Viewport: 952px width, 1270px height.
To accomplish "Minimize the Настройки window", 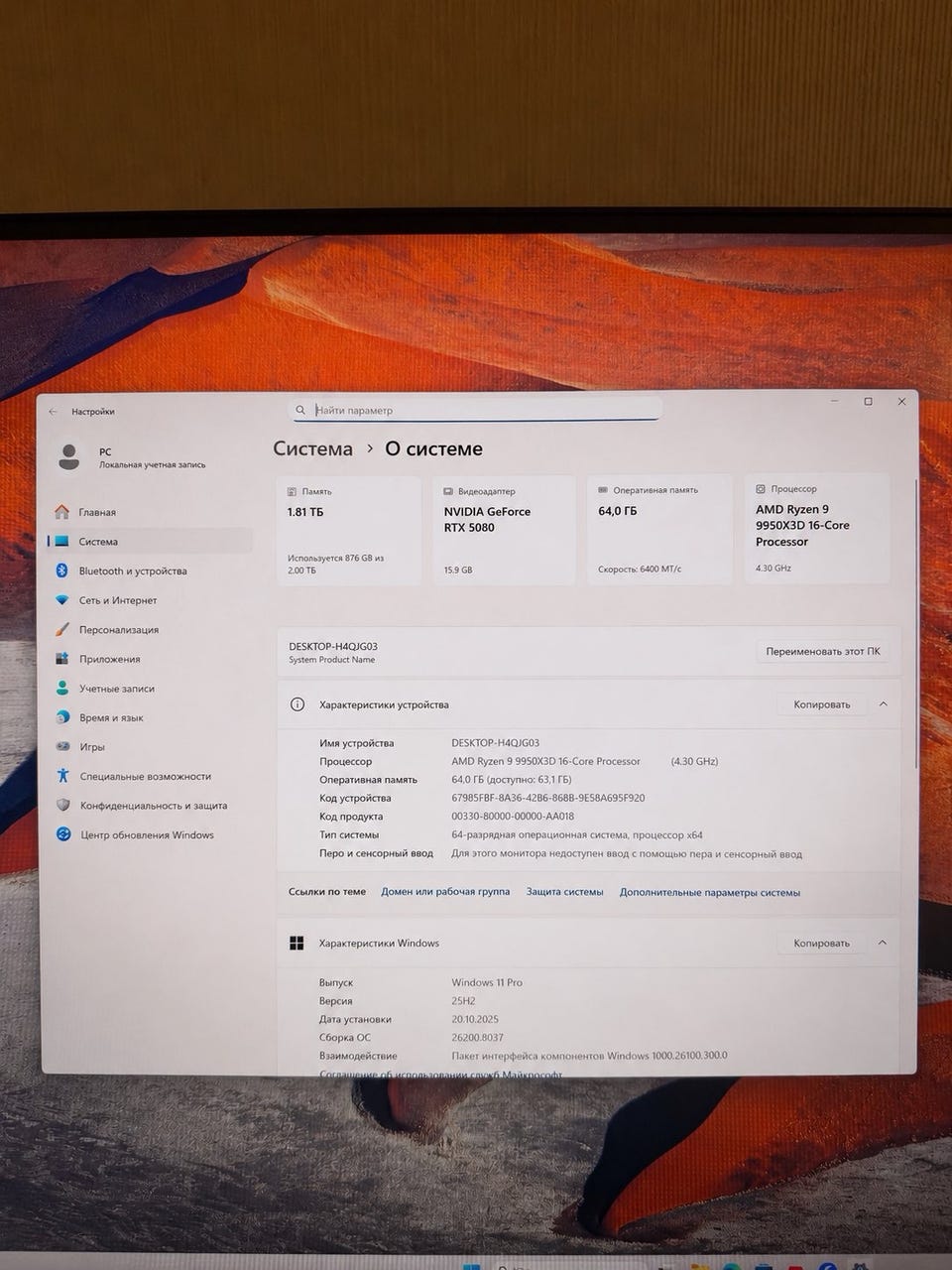I will click(835, 402).
